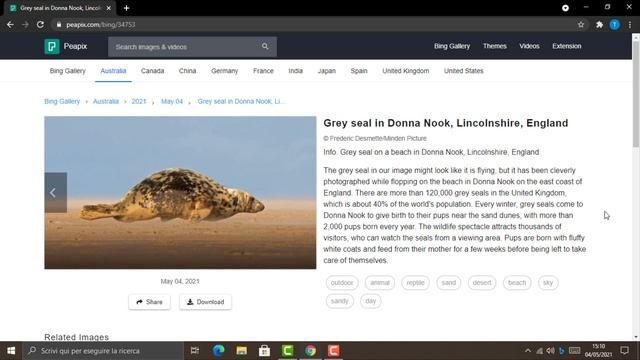Click the outdoor tag
Viewport: 640px width, 360px height.
tap(342, 282)
